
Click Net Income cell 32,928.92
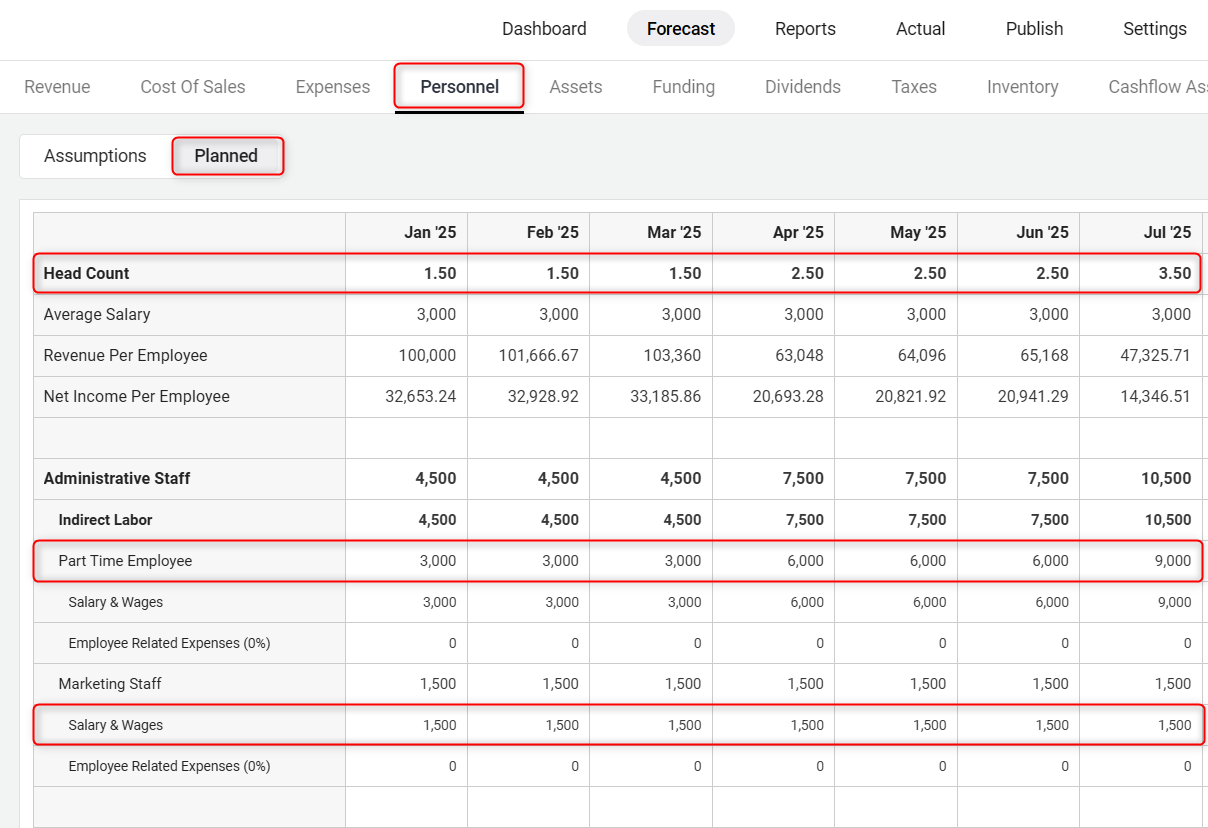(544, 396)
